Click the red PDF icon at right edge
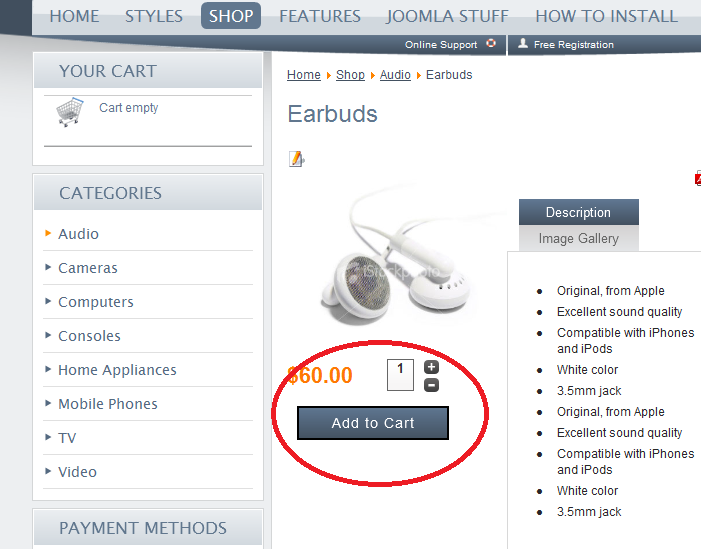Viewport: 701px width, 549px height. click(698, 178)
